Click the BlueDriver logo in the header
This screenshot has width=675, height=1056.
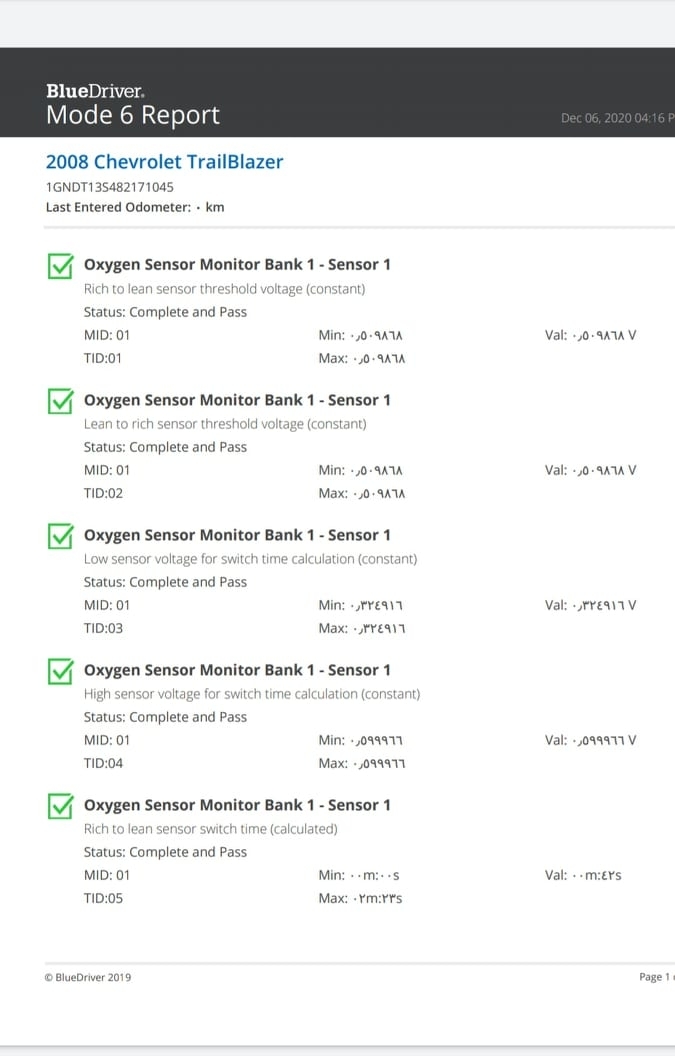click(95, 91)
